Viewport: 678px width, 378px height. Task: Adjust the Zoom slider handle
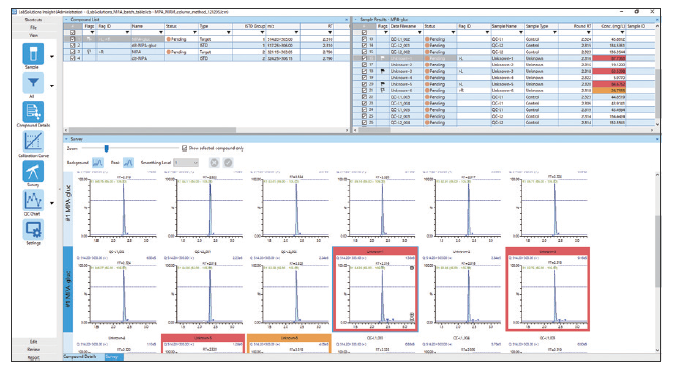(106, 148)
